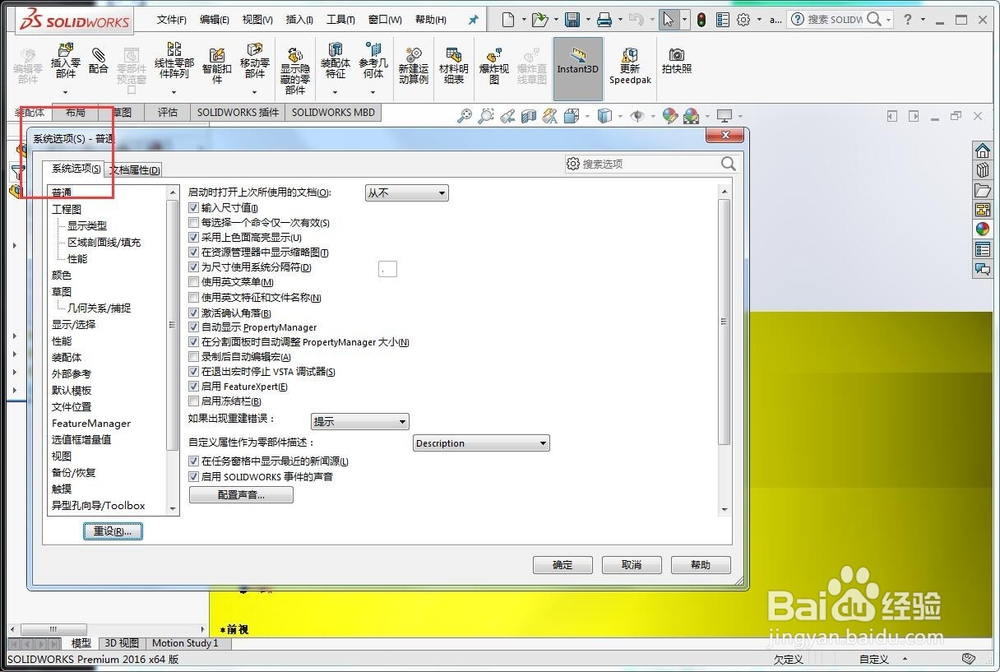Viewport: 1000px width, 672px height.
Task: Open Description custom property dropdown
Action: 481,443
